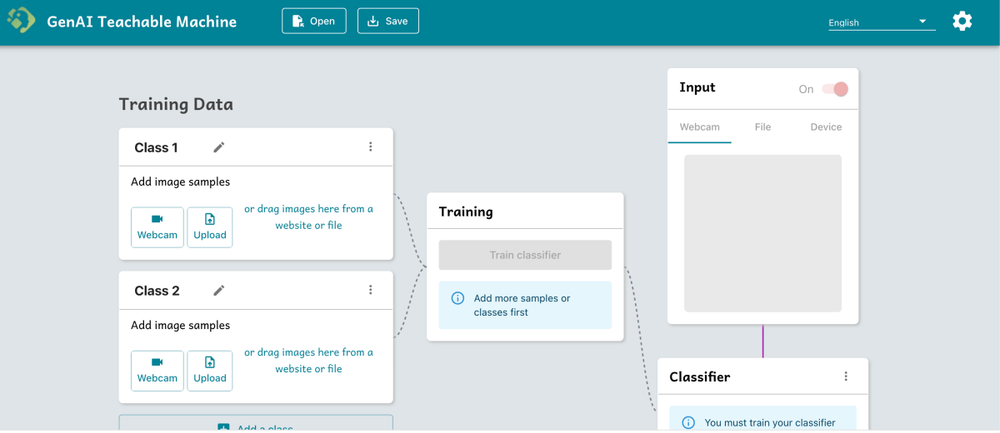Click 'Add image samples' label in Class 2
This screenshot has height=433, width=1000.
coord(180,325)
